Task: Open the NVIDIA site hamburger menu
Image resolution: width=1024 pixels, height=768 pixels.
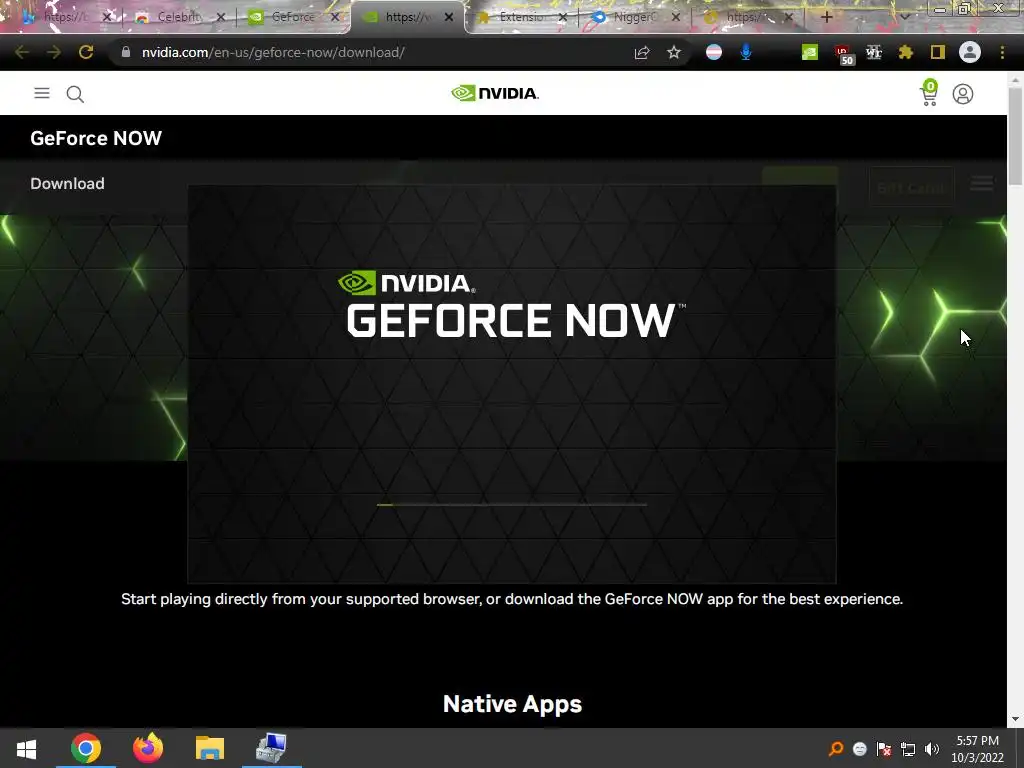Action: (x=42, y=93)
